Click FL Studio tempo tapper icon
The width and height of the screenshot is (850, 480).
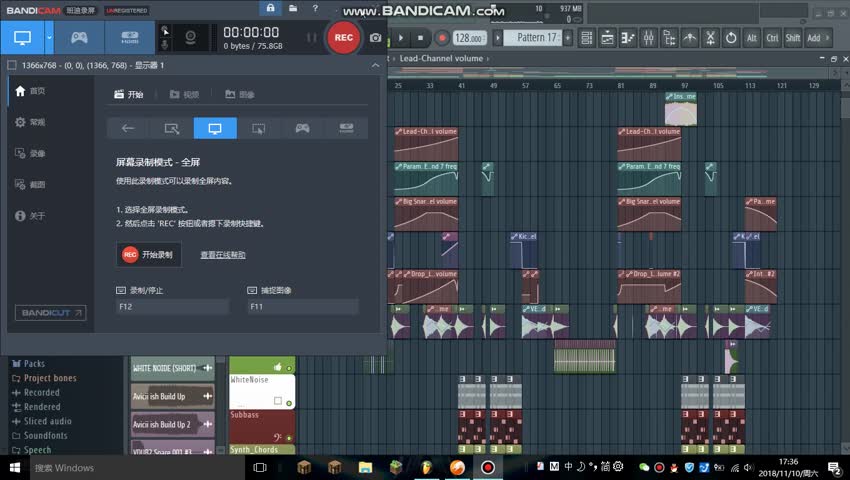pos(690,38)
